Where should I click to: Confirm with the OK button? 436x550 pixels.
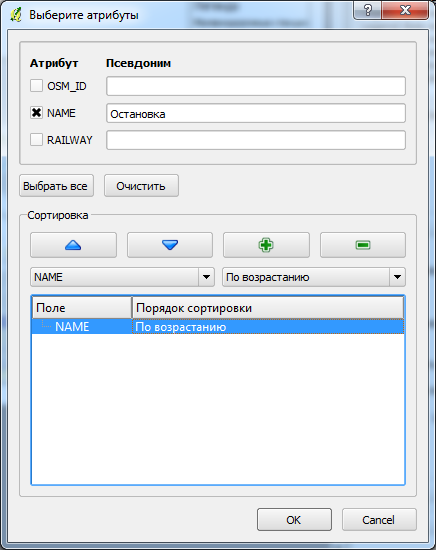(x=294, y=519)
